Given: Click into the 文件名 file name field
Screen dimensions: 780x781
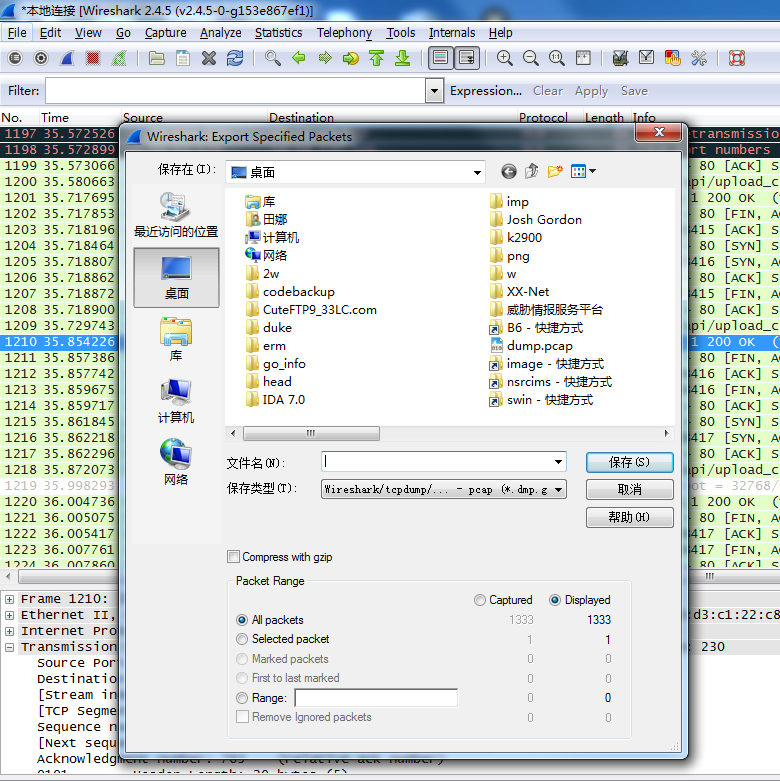Looking at the screenshot, I should pyautogui.click(x=437, y=462).
